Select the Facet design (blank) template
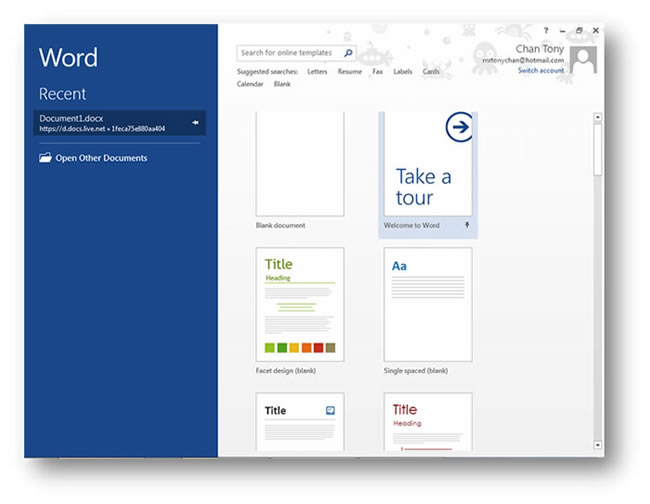This screenshot has height=504, width=650. click(x=299, y=305)
